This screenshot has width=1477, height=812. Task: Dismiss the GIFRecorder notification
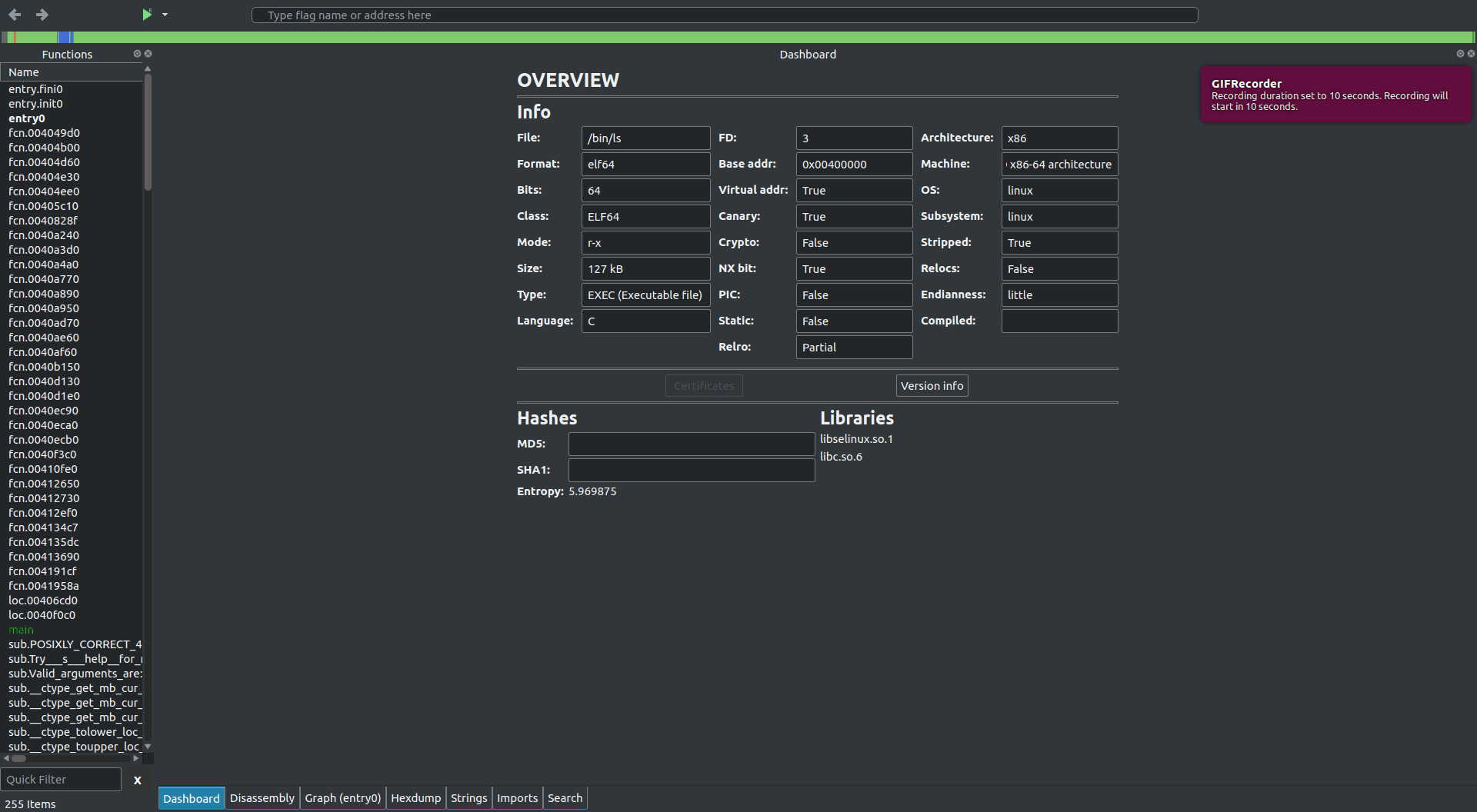click(1336, 95)
